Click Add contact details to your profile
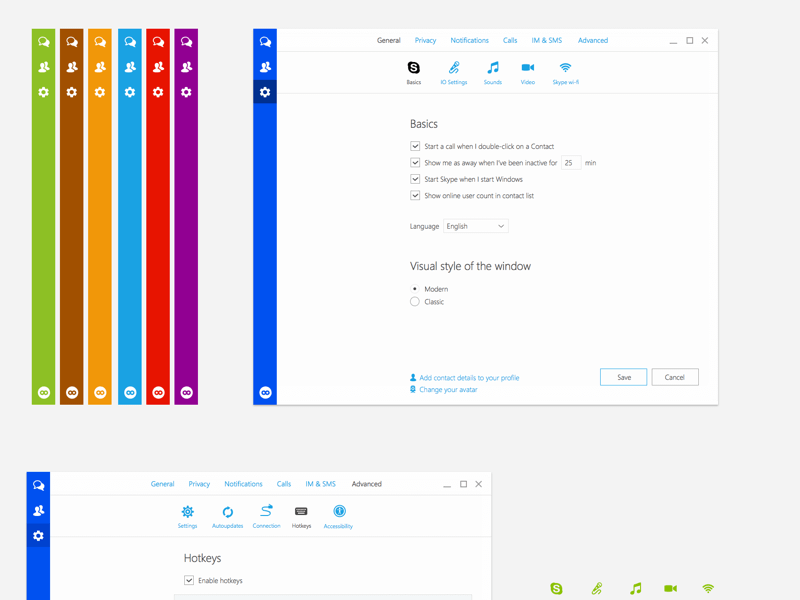 pyautogui.click(x=469, y=378)
